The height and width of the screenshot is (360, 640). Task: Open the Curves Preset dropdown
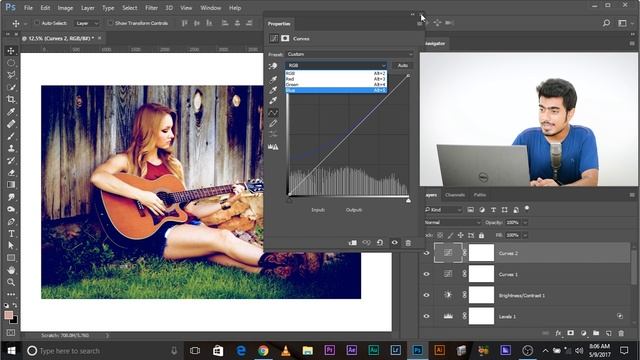tap(350, 54)
